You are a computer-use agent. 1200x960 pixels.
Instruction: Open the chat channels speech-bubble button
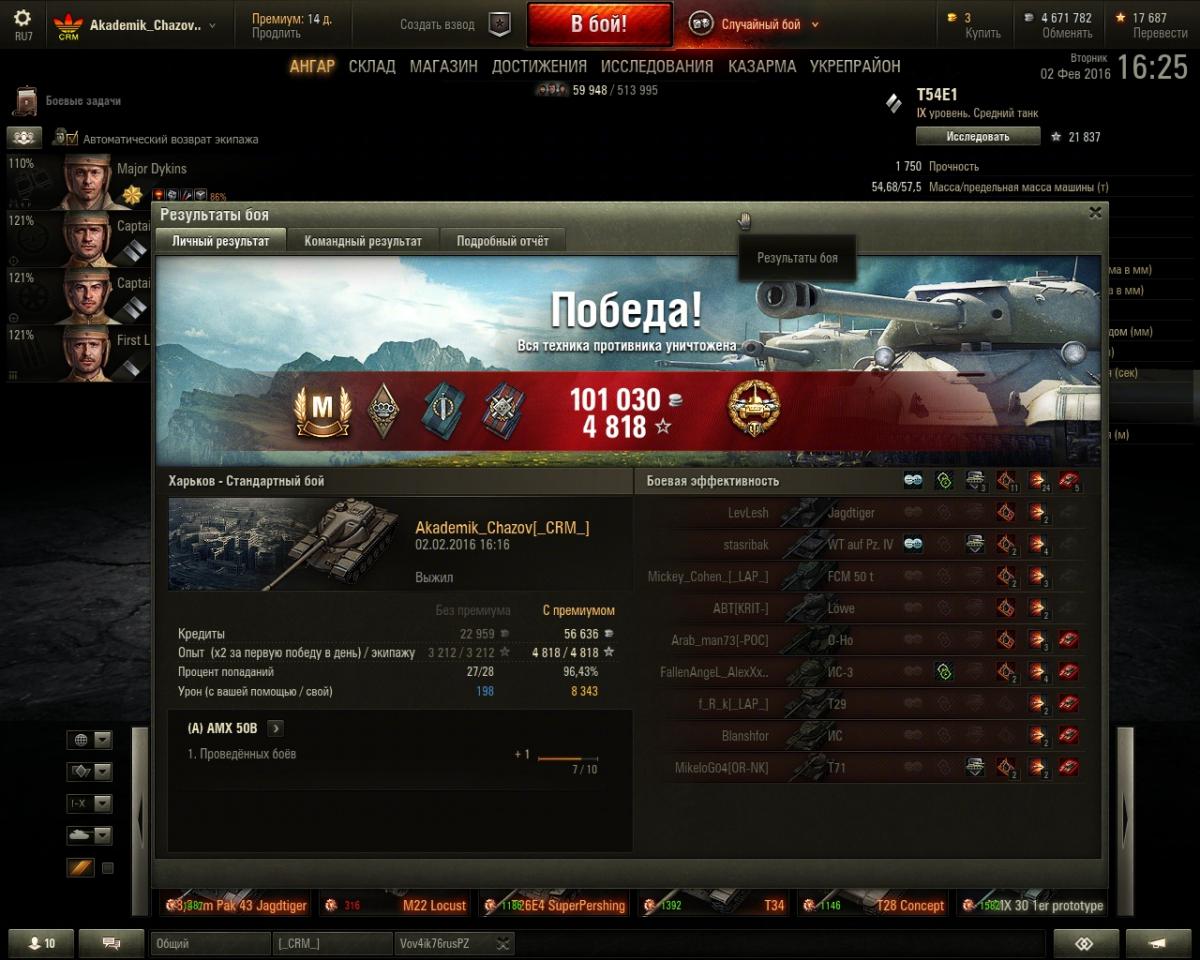(111, 943)
